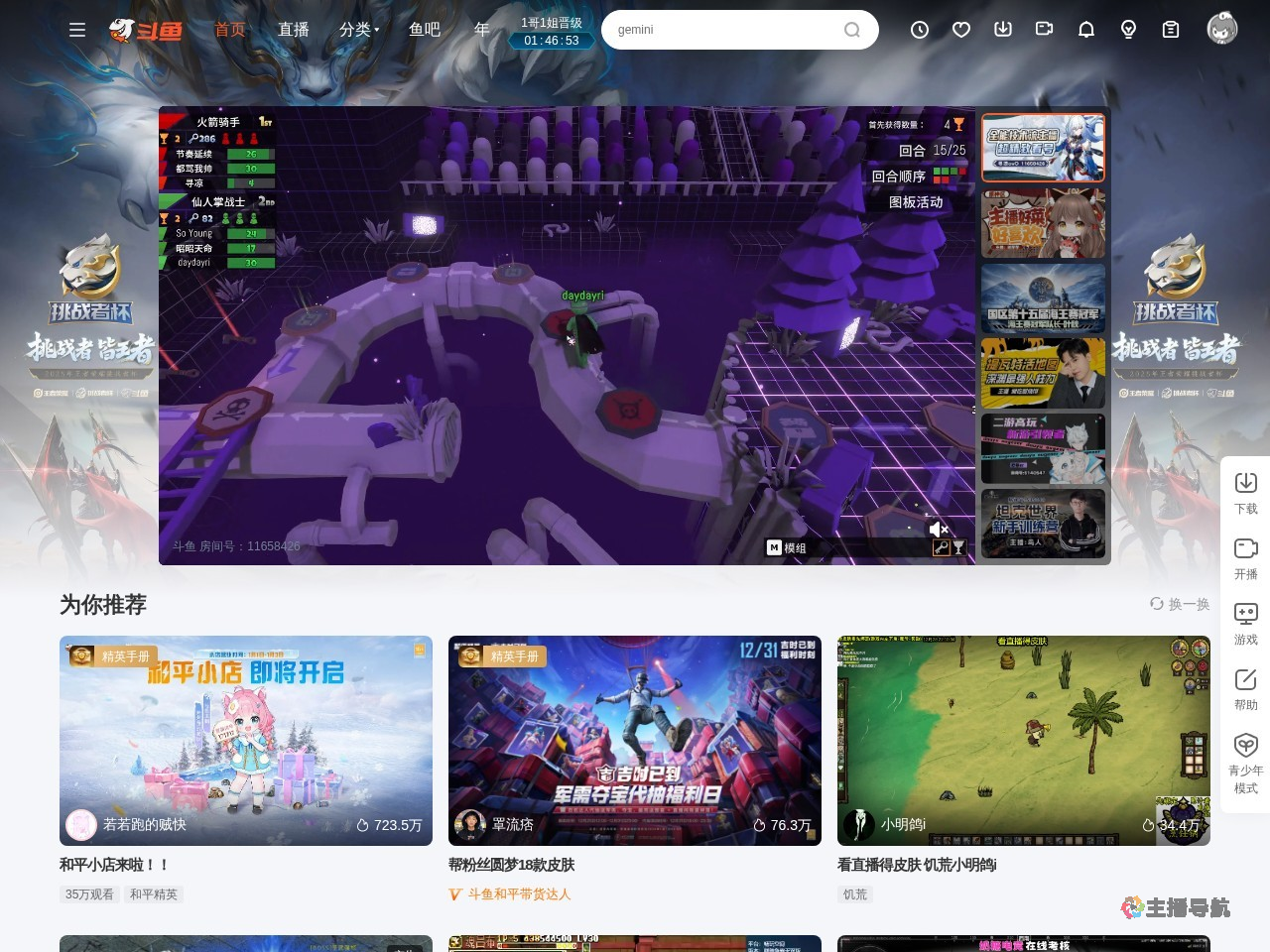Open 帮粉丝圆梦18款皮肤 stream
The image size is (1270, 952).
634,740
